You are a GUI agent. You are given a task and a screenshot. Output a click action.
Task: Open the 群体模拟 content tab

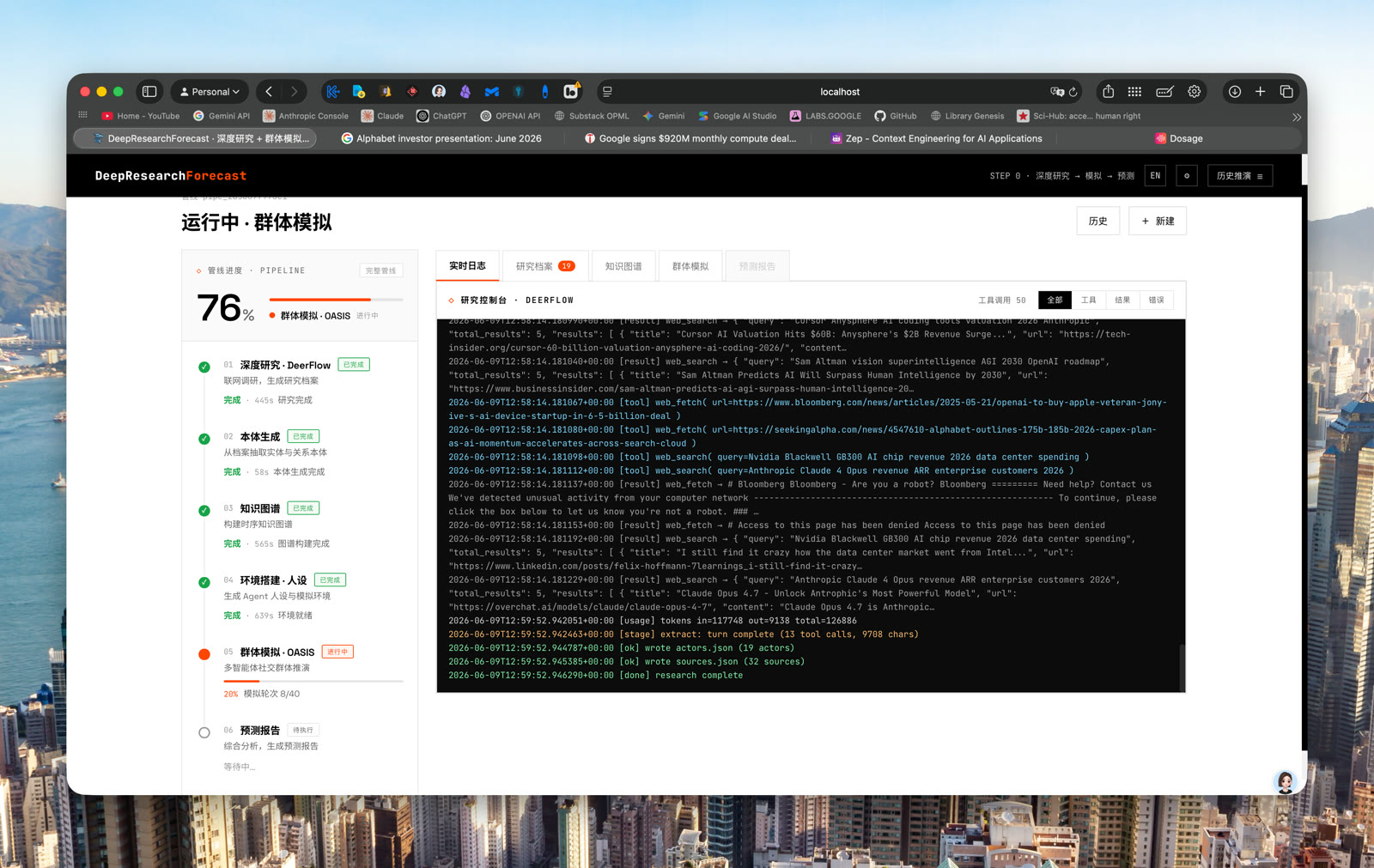690,266
